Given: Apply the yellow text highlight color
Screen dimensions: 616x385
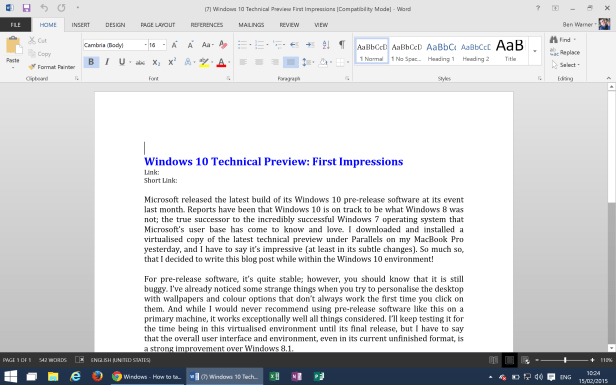Looking at the screenshot, I should click(204, 62).
